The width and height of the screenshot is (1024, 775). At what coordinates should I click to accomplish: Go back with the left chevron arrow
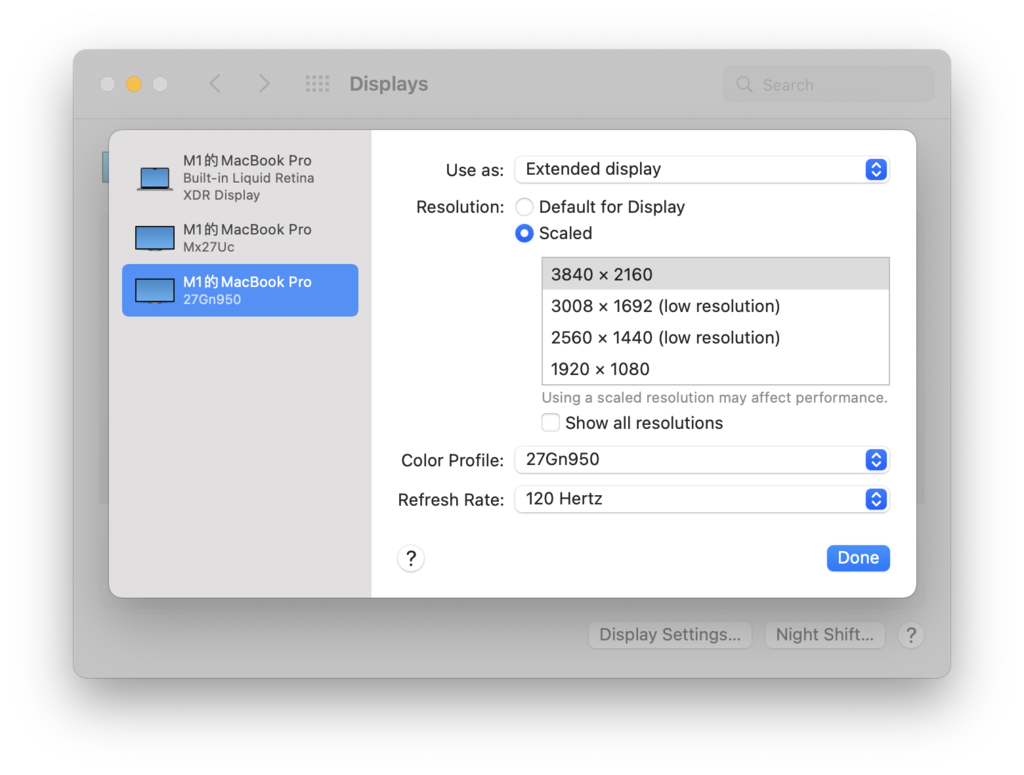pyautogui.click(x=215, y=84)
